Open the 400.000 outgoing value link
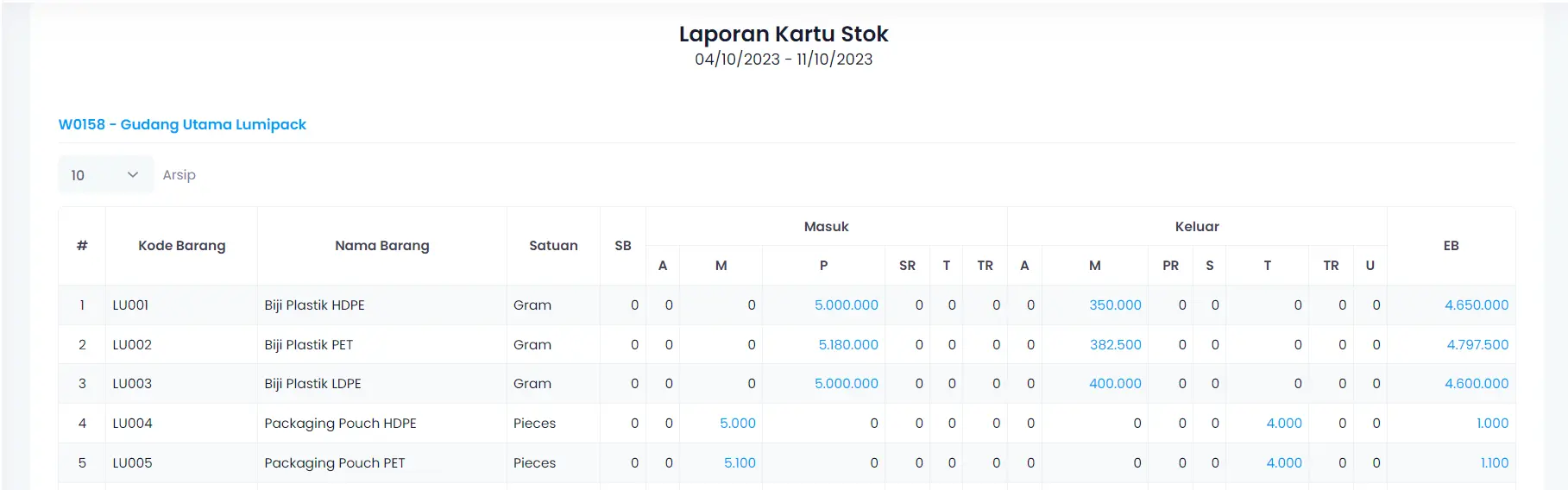Screen dimensions: 1568x490 coord(1115,384)
